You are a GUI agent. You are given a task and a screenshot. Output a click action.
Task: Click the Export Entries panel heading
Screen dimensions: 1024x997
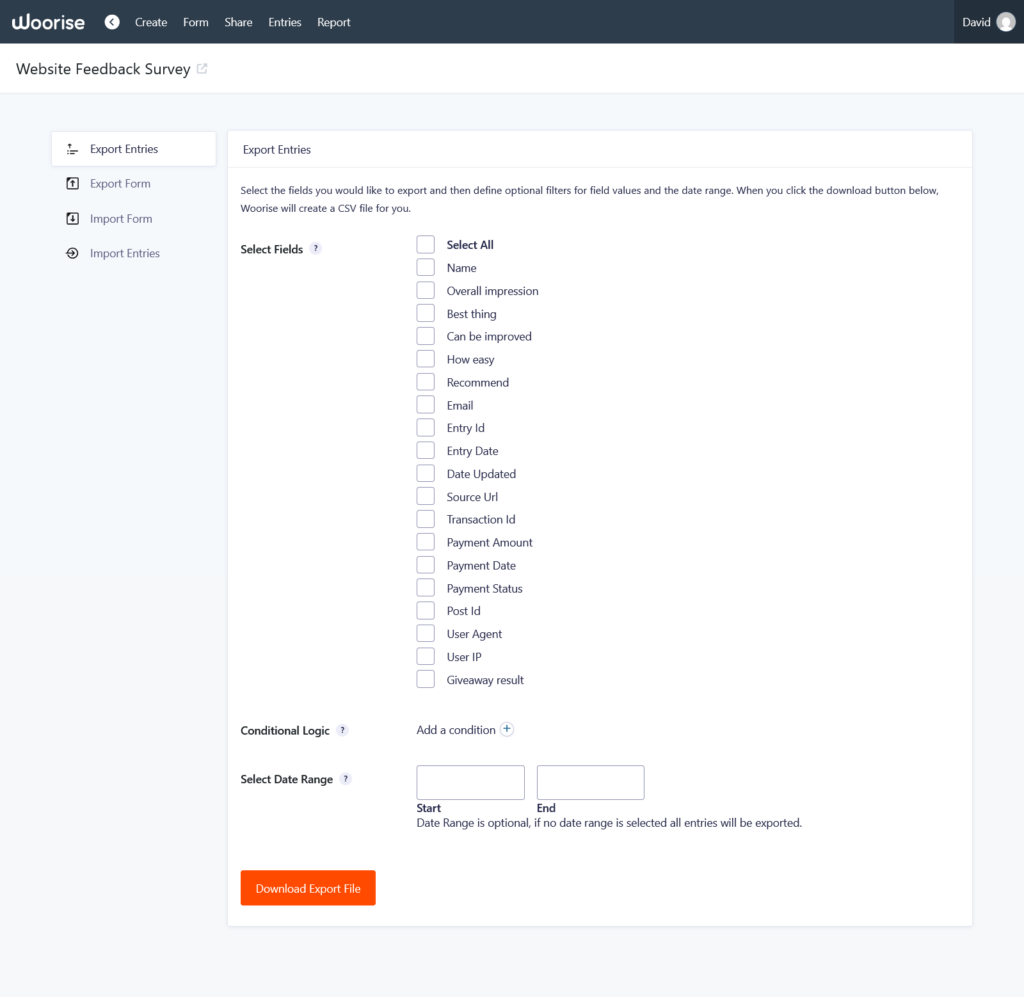pyautogui.click(x=277, y=150)
